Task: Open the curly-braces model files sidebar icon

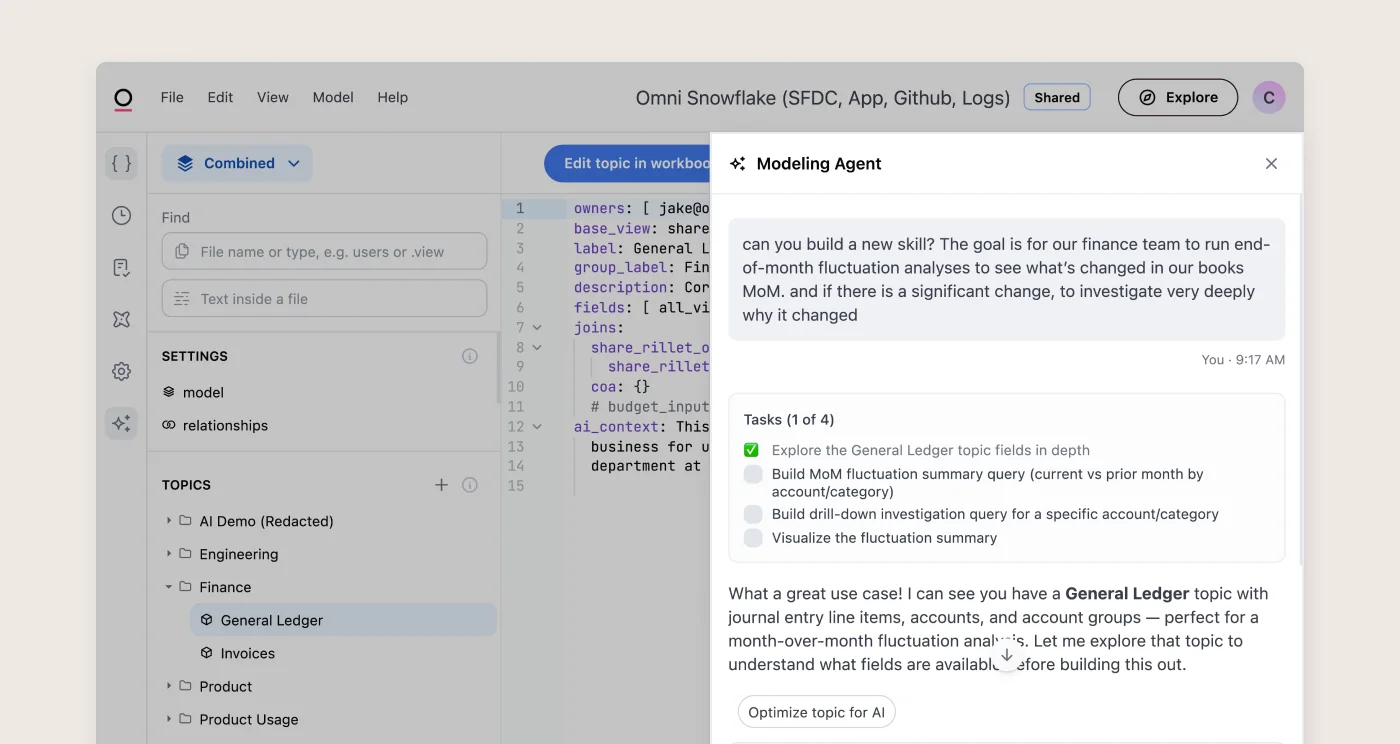Action: [x=121, y=163]
